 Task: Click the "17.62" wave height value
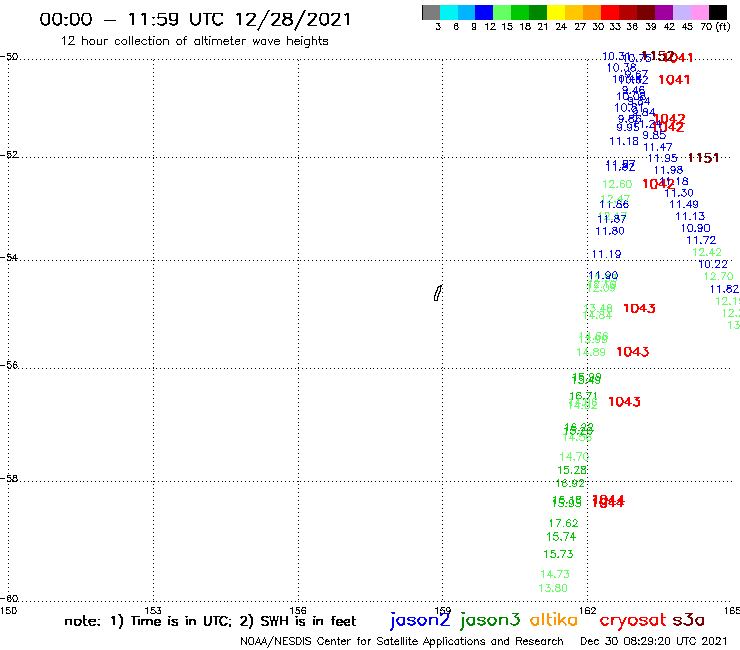tap(563, 523)
